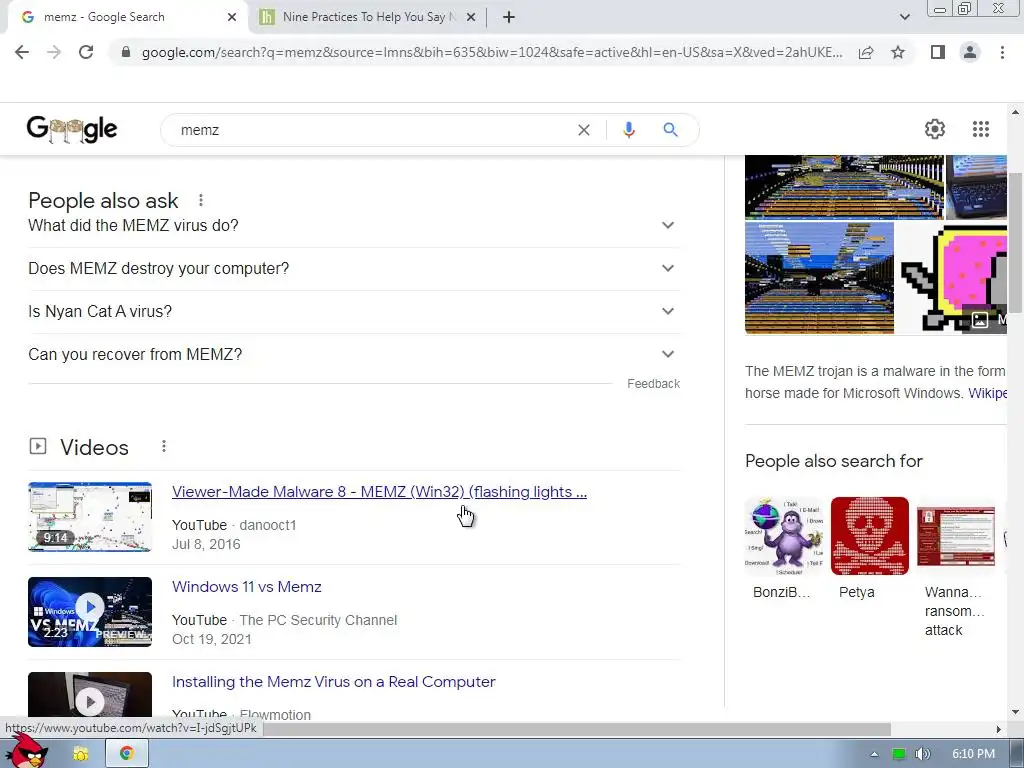Click the danooct1 channel name
Viewport: 1024px width, 768px height.
click(x=268, y=525)
